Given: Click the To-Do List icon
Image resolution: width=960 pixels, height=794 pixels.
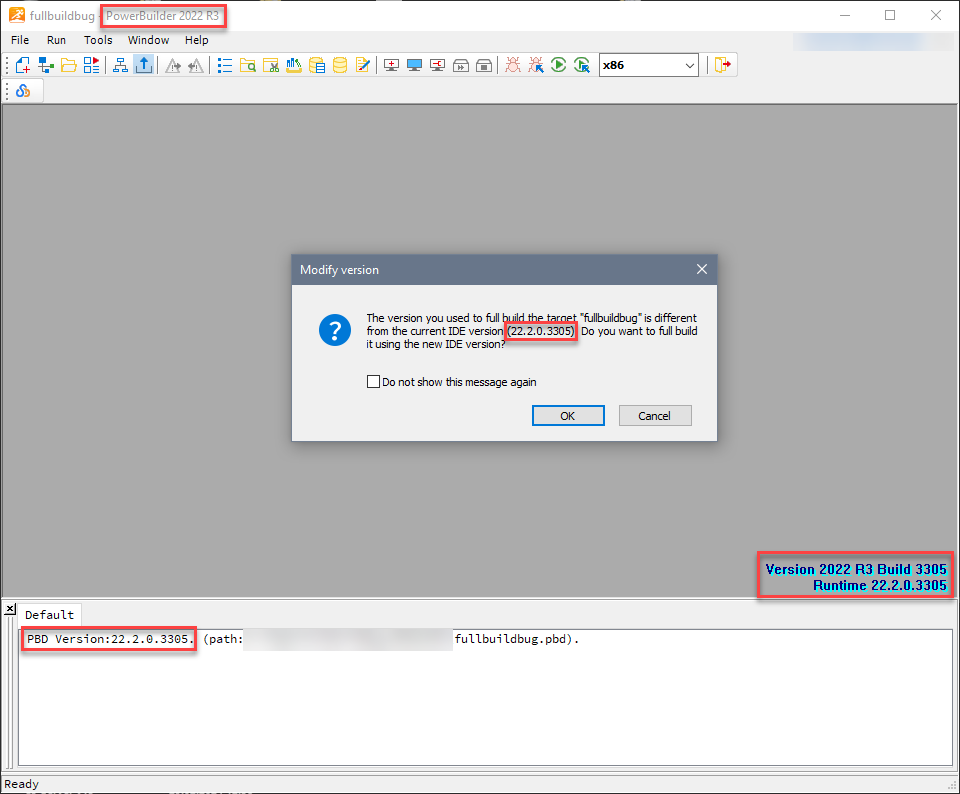Looking at the screenshot, I should coord(224,65).
